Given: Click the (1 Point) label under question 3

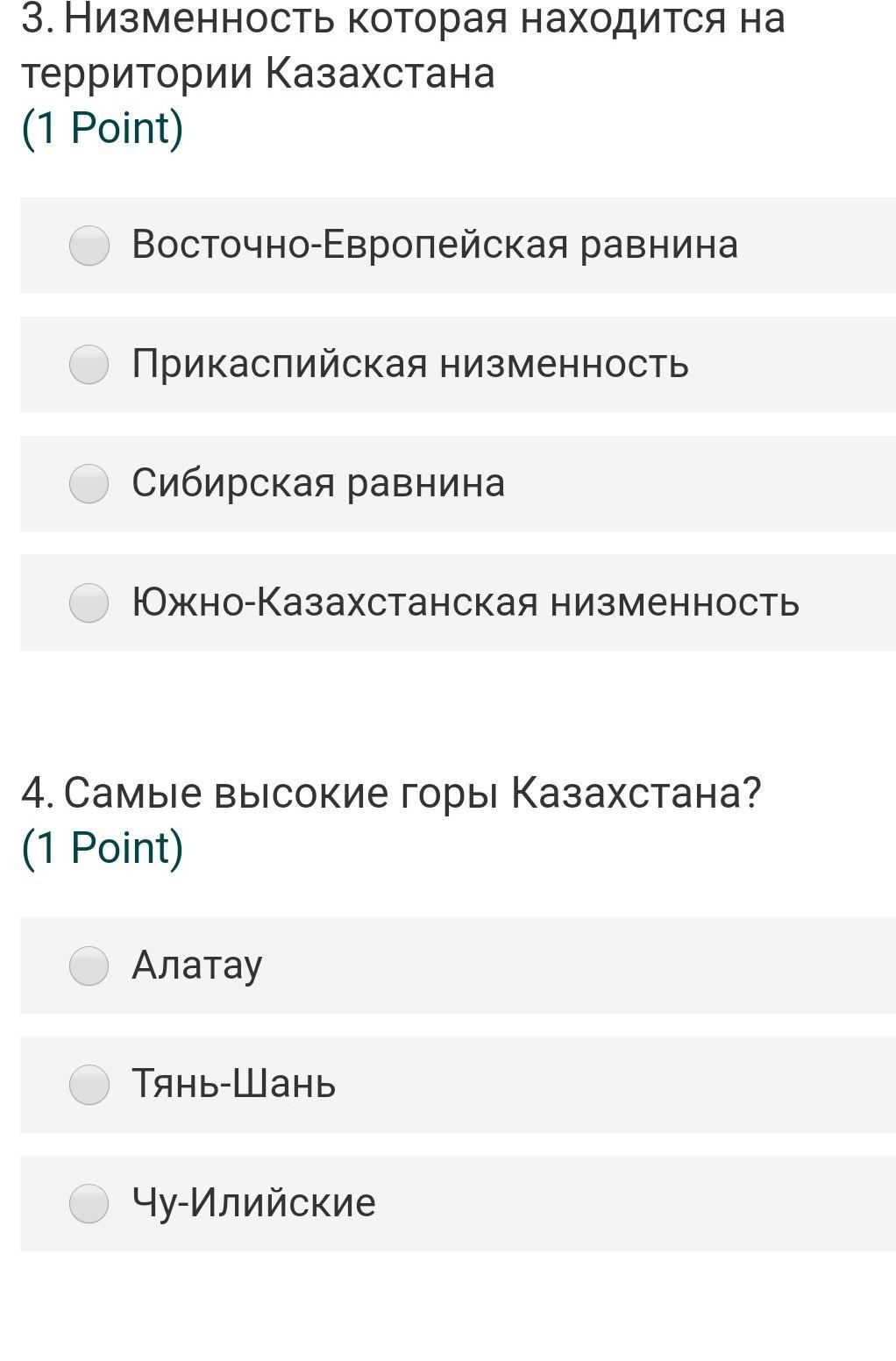Looking at the screenshot, I should pos(103,128).
